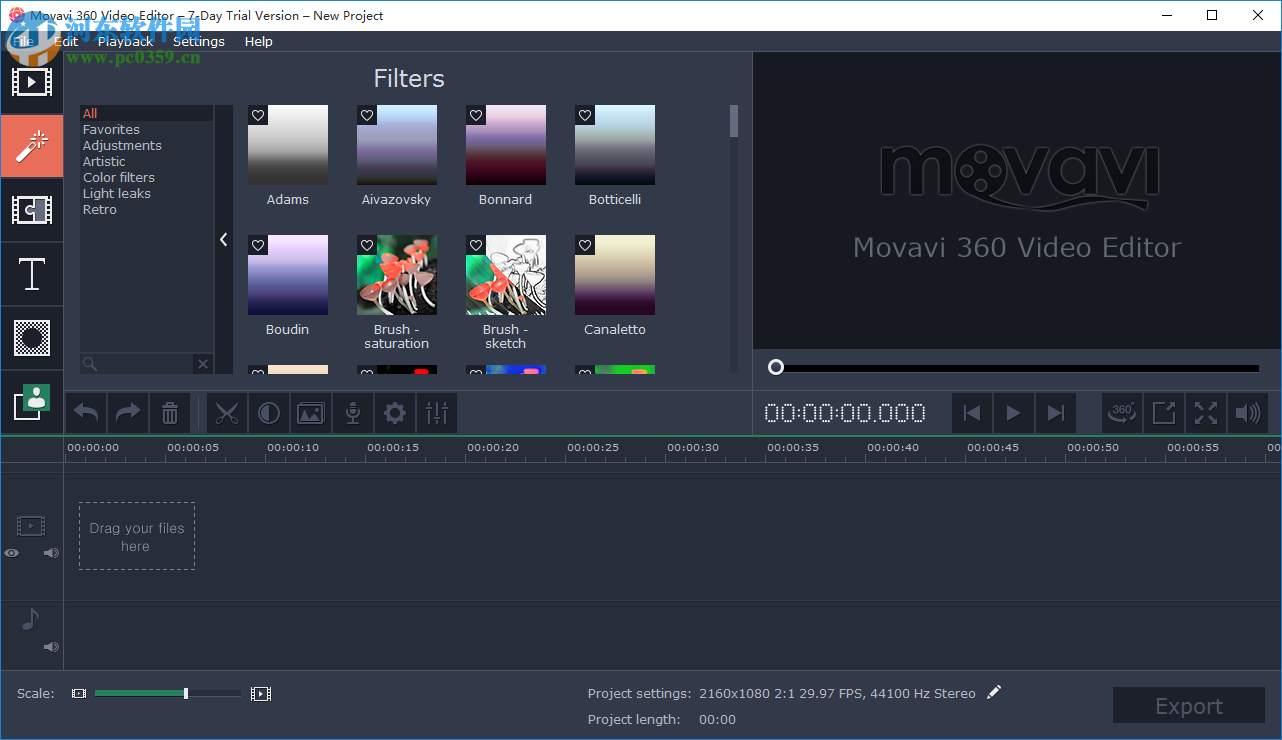This screenshot has width=1282, height=740.
Task: Start voiceover recording with the microphone icon
Action: coord(352,413)
